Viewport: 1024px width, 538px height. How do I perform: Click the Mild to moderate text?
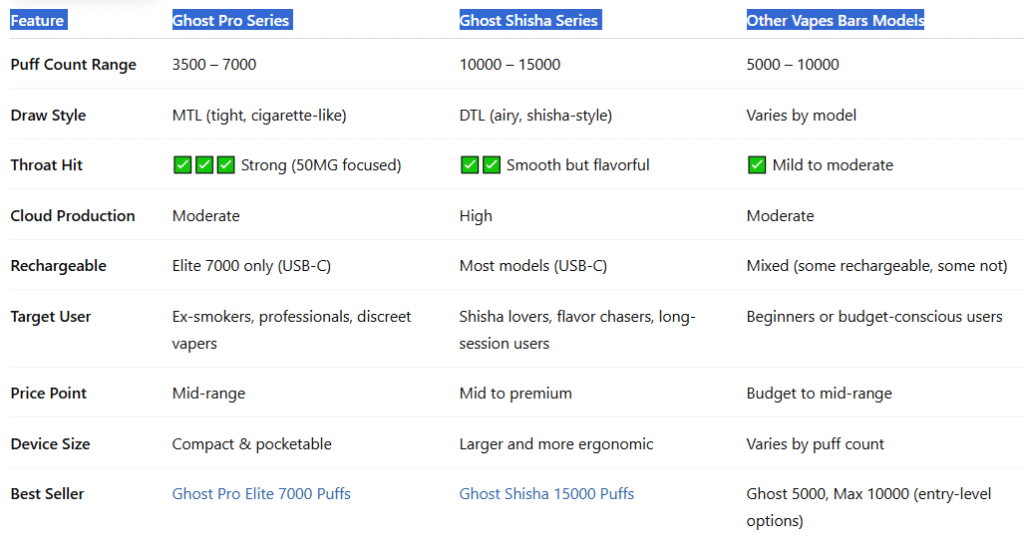point(833,165)
